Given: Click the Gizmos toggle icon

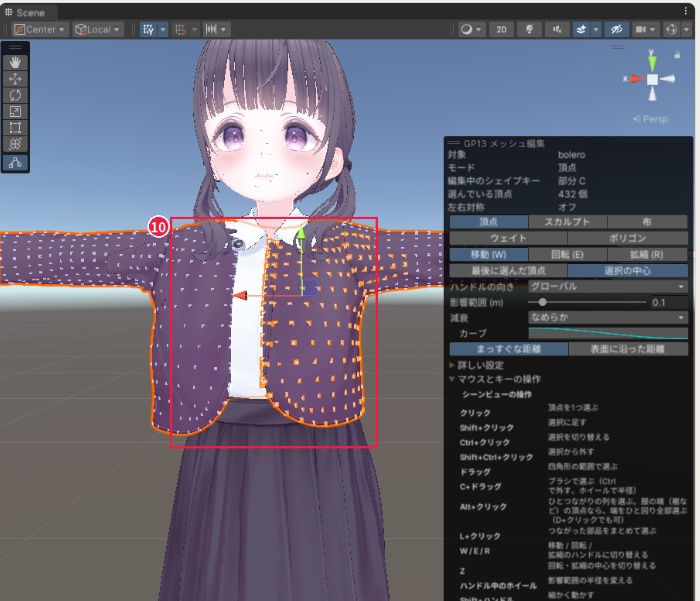Looking at the screenshot, I should pos(671,29).
